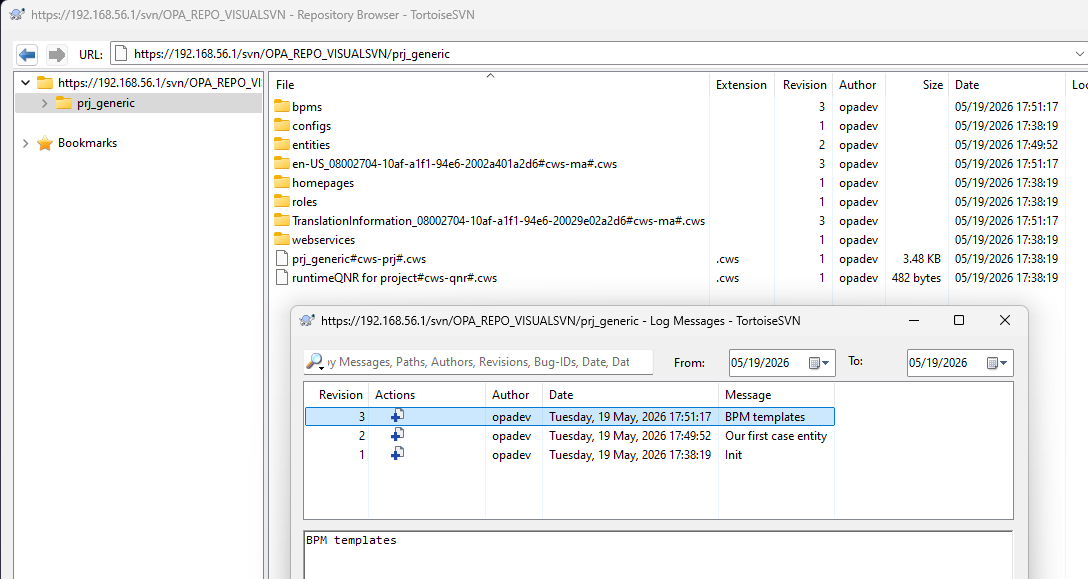Screen dimensions: 1088x579
Task: Click the webservices folder icon
Action: click(282, 240)
